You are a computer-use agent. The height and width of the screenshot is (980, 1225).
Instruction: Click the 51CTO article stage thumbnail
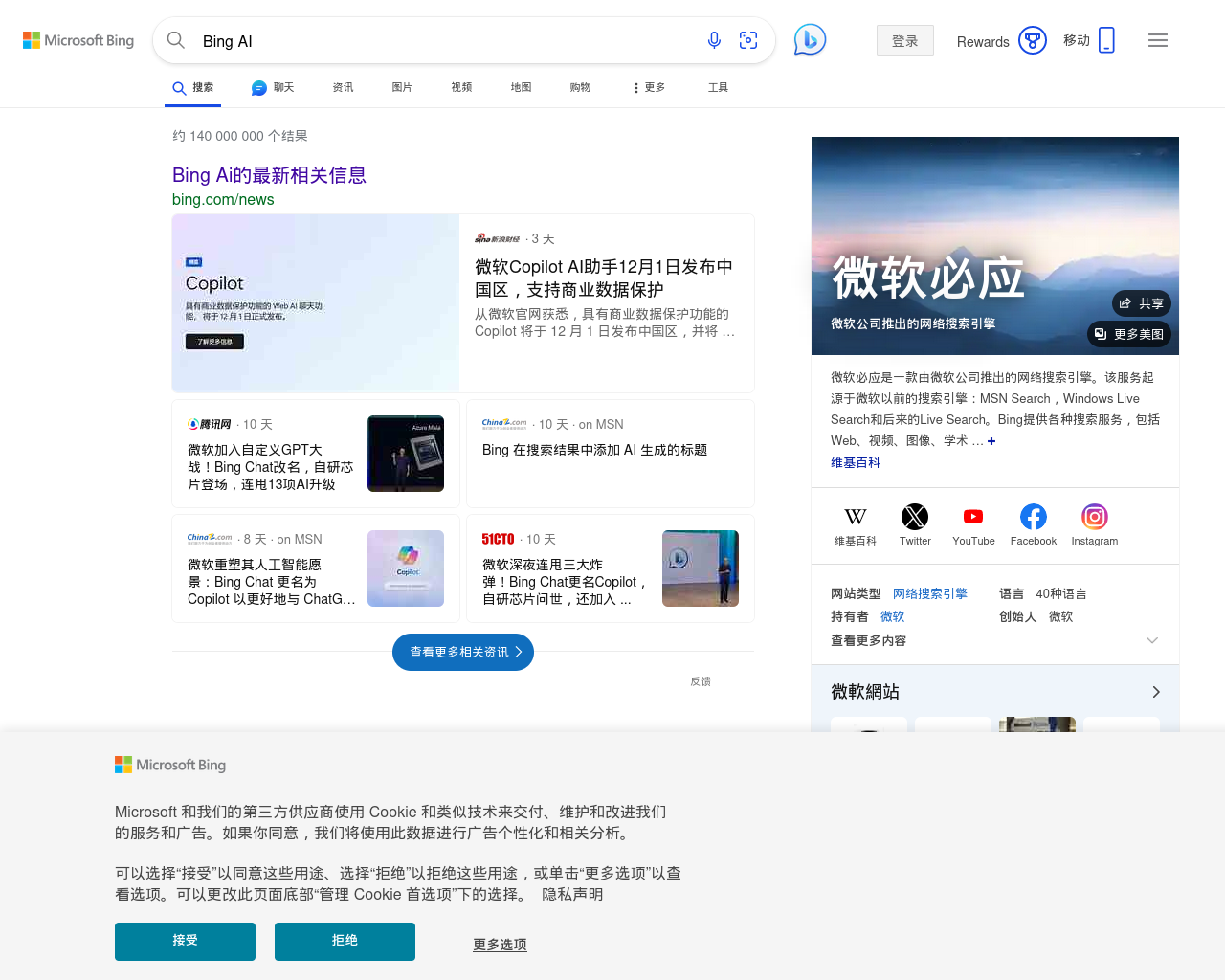[701, 568]
